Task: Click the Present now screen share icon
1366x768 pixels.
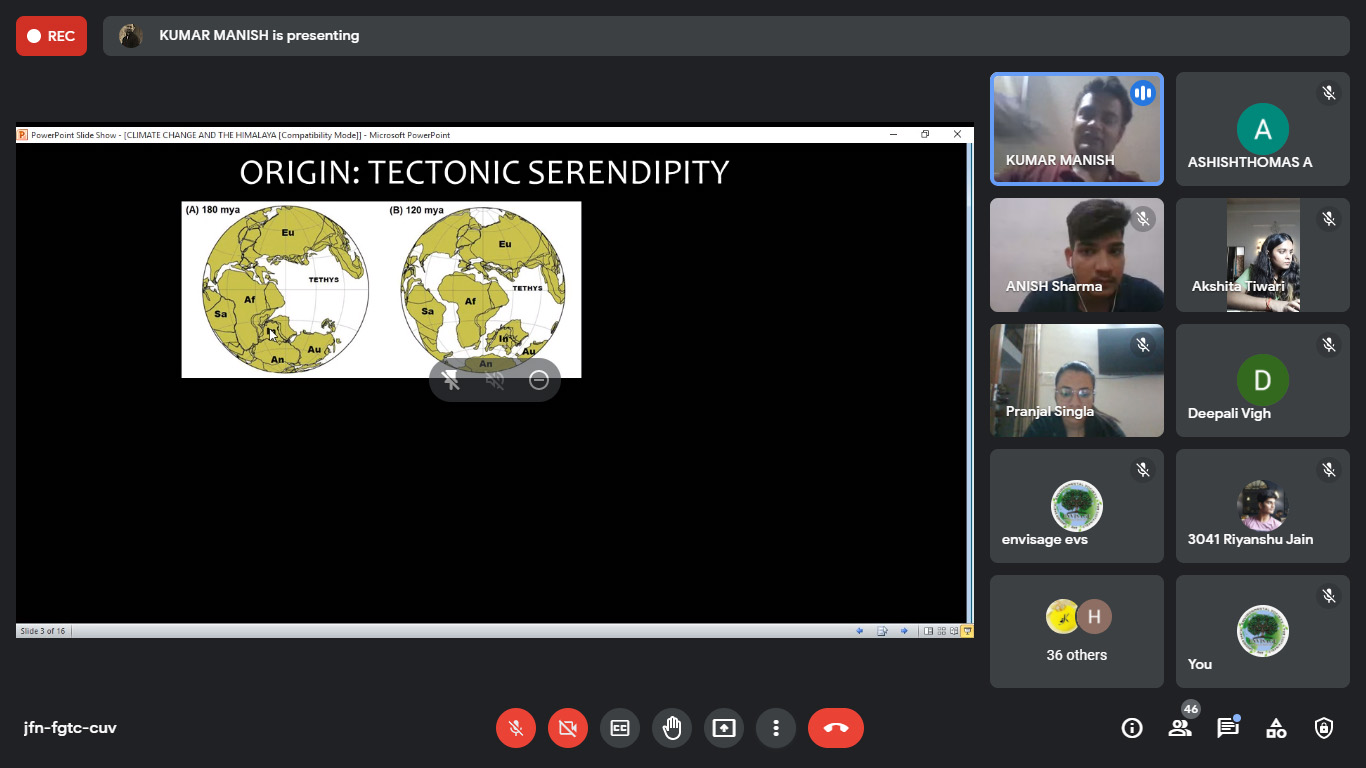Action: (724, 728)
